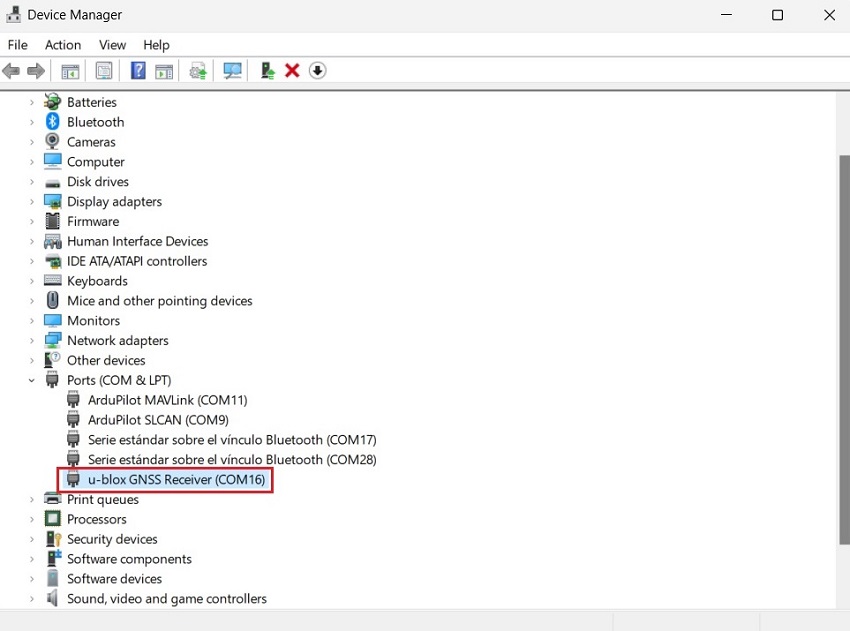The width and height of the screenshot is (850, 631).
Task: Click the Scan for hardware changes monitor icon
Action: (x=233, y=71)
